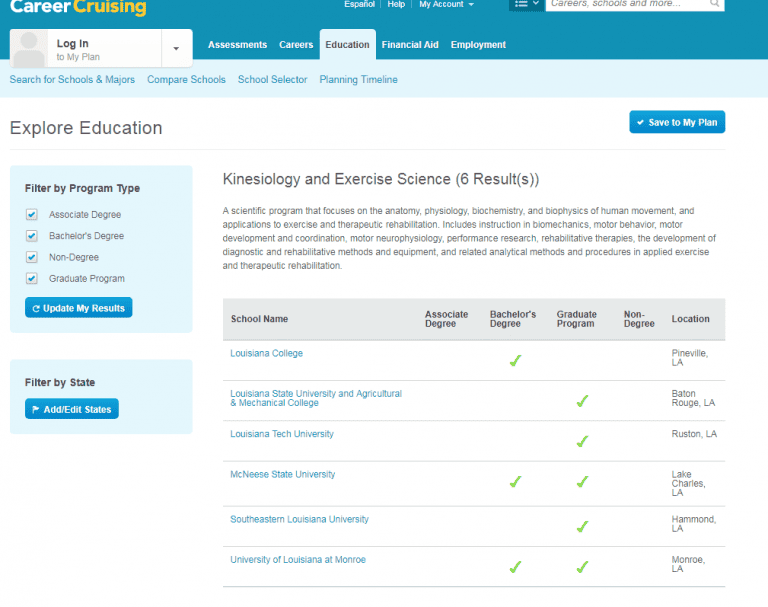
Task: Click the Save to My Plan button
Action: coord(677,122)
